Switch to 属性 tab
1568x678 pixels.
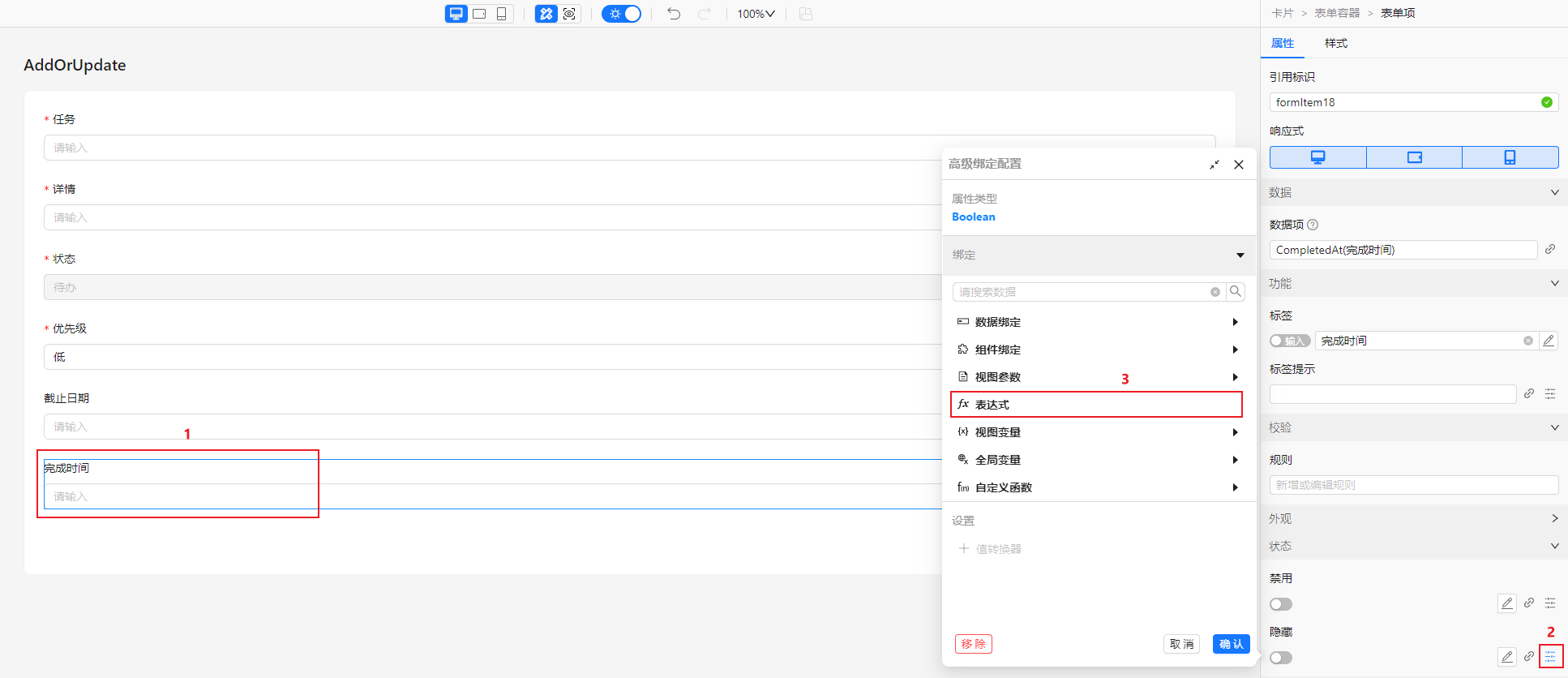pos(1283,43)
